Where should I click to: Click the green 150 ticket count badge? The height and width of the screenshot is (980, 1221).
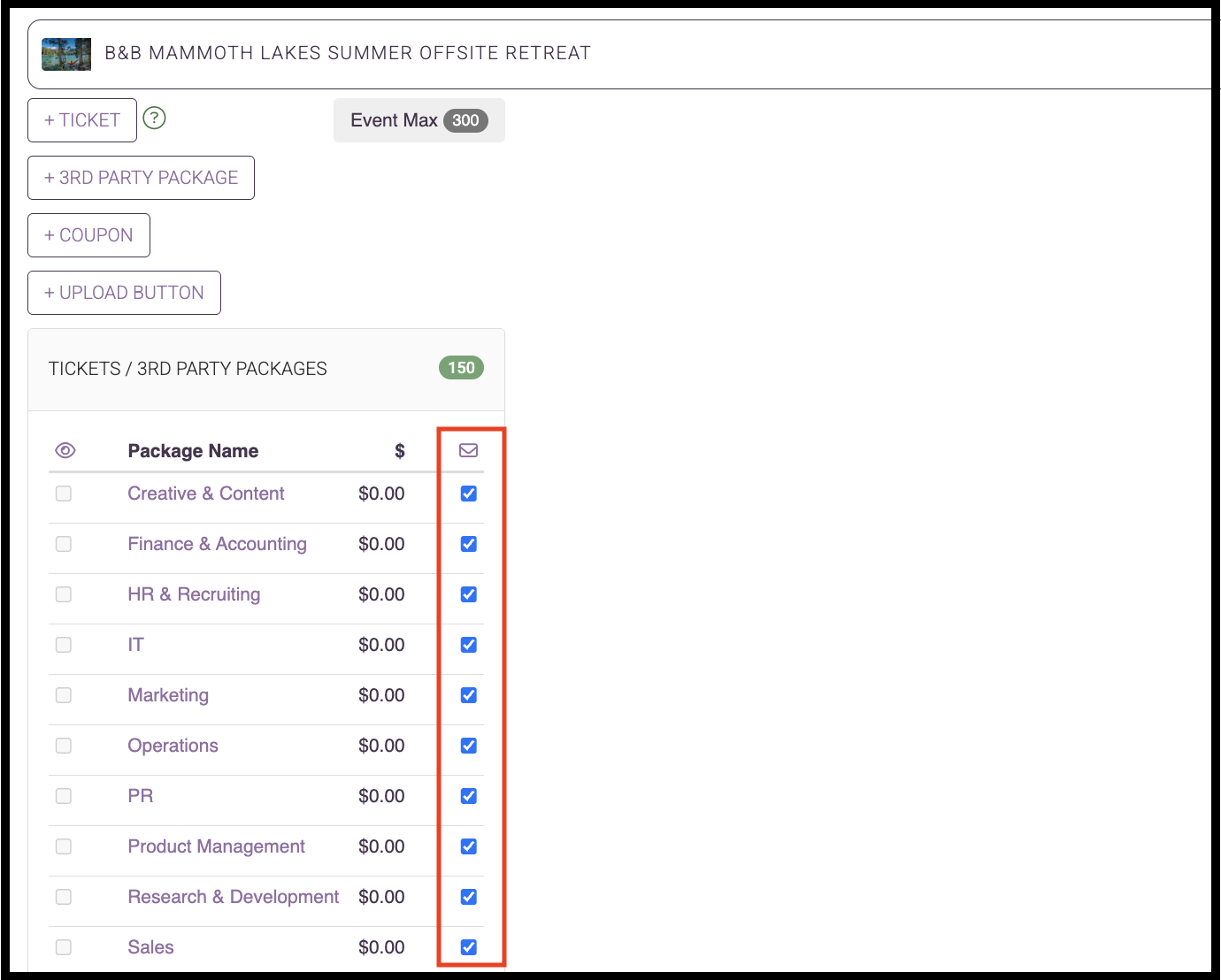point(461,368)
